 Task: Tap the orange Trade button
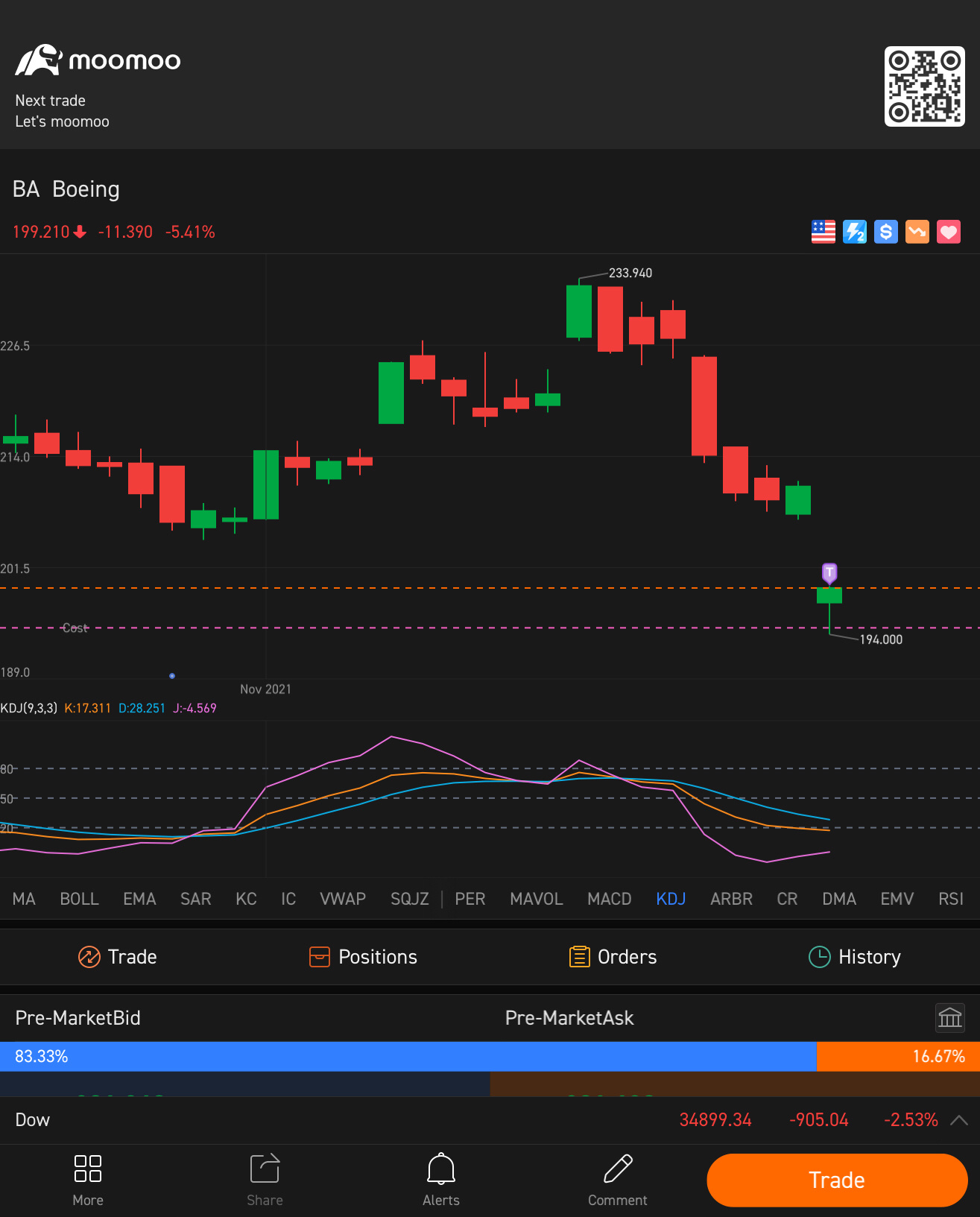point(837,1180)
